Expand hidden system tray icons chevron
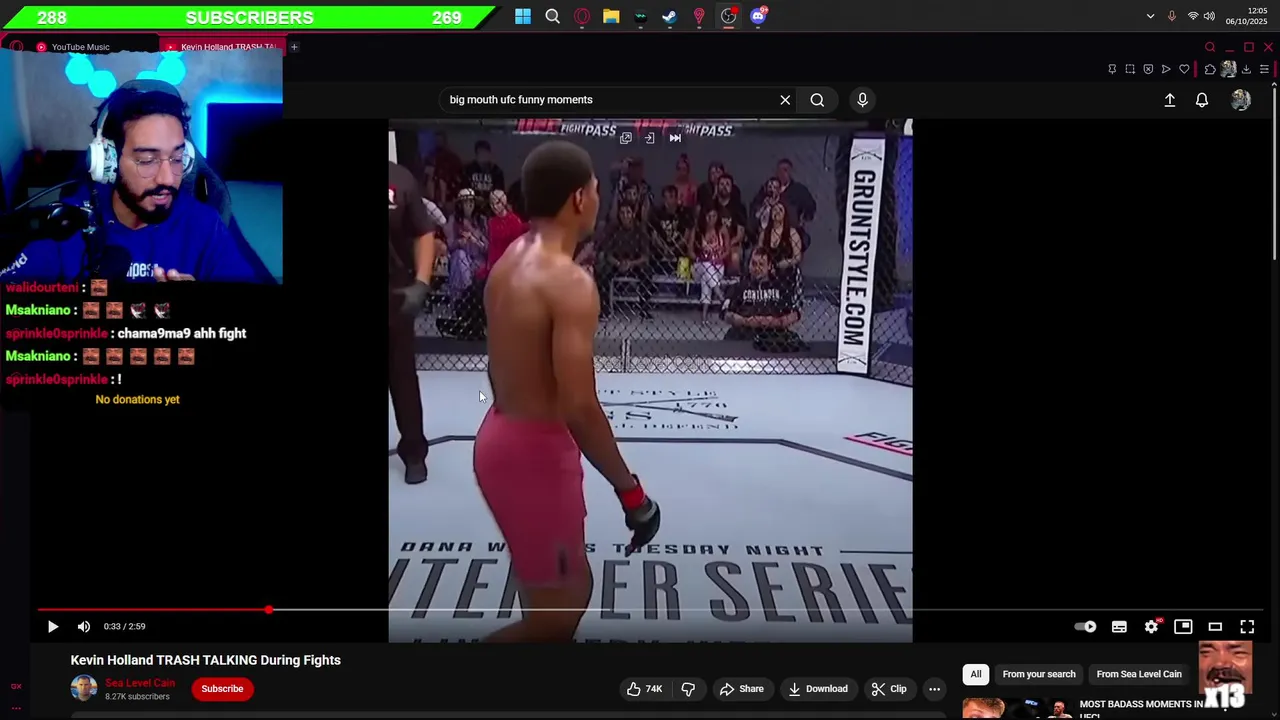This screenshot has height=720, width=1280. (x=1150, y=16)
